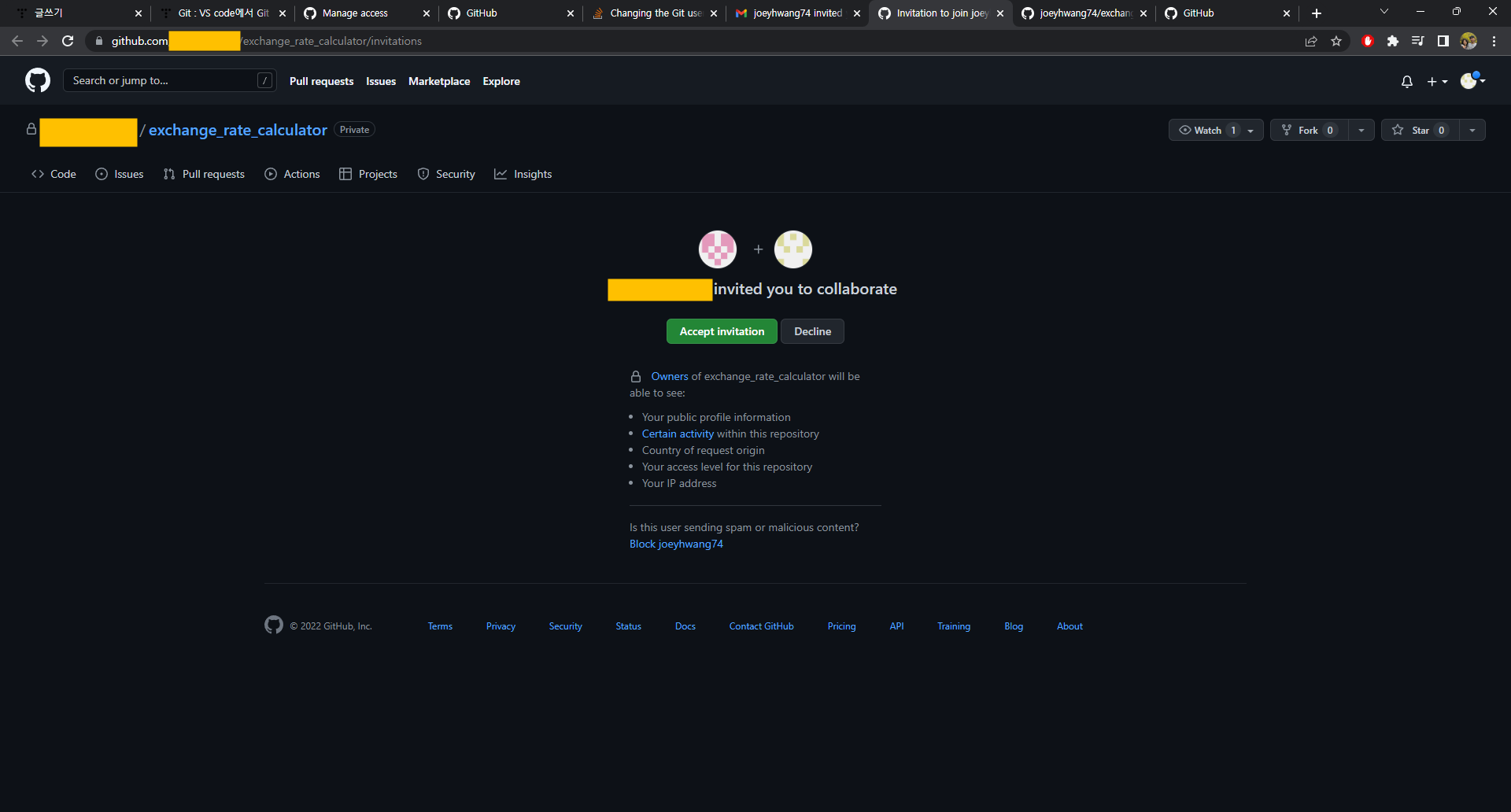The image size is (1511, 812).
Task: Open the footer API link
Action: (x=896, y=626)
